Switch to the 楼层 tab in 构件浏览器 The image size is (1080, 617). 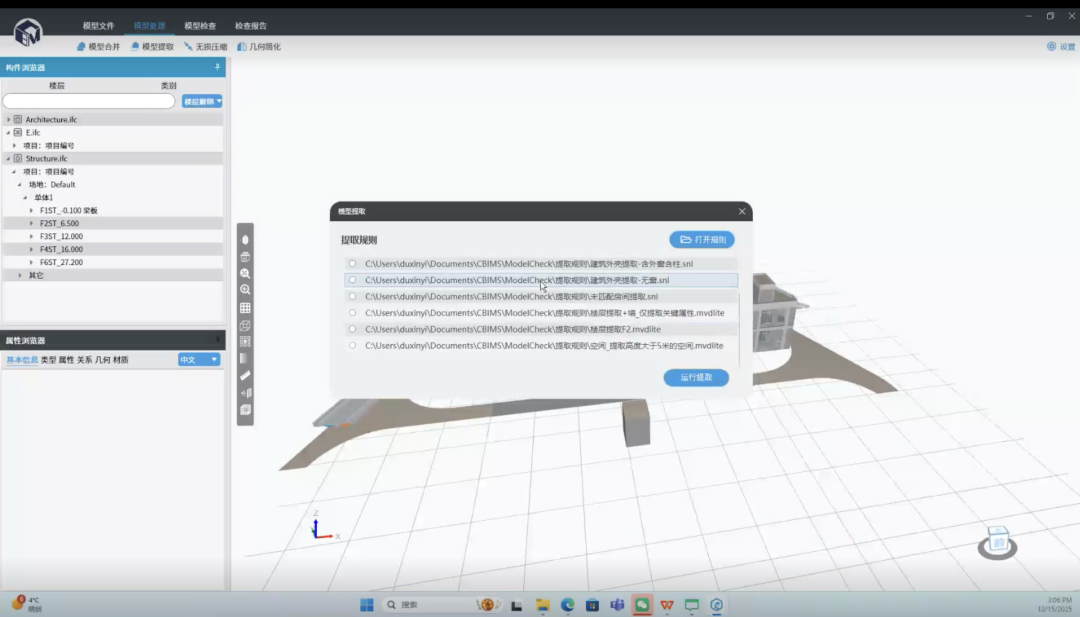[56, 86]
